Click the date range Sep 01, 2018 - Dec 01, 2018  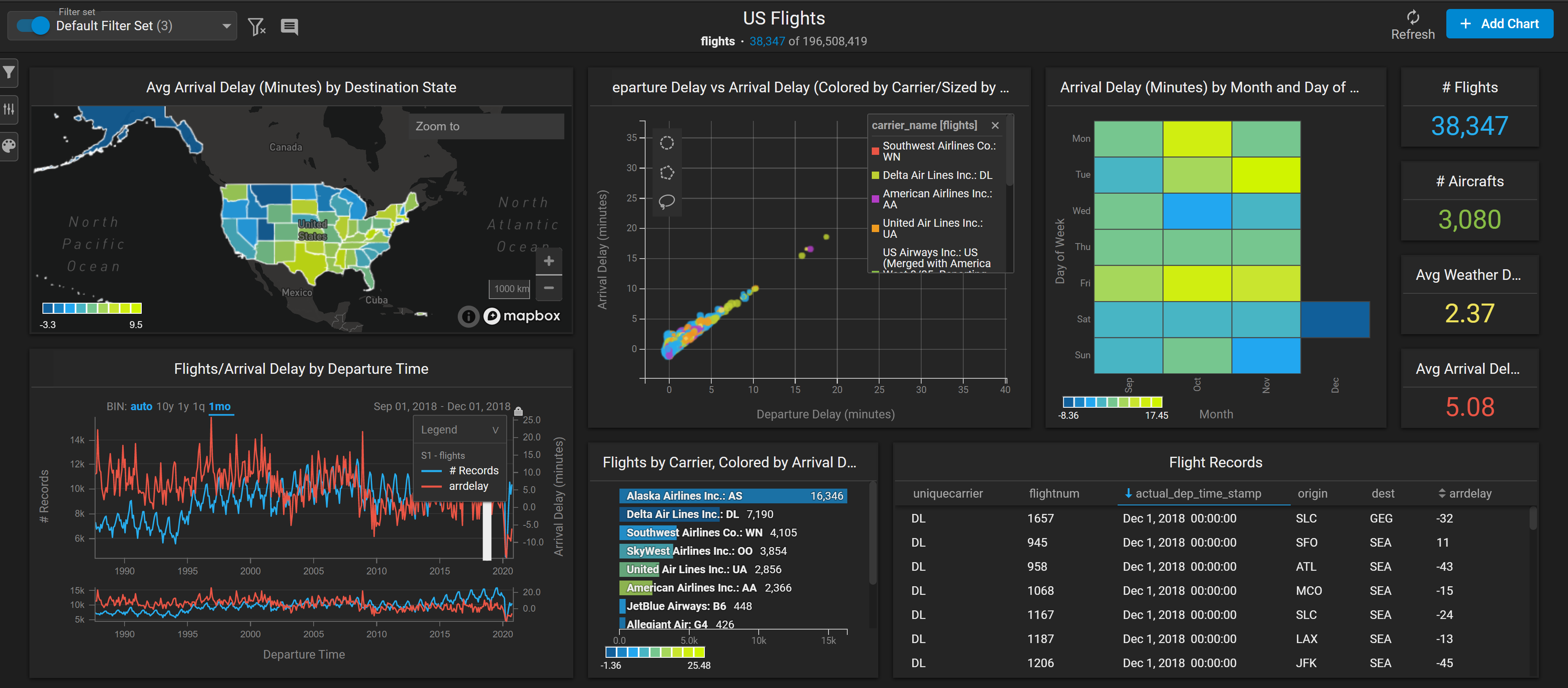coord(442,406)
